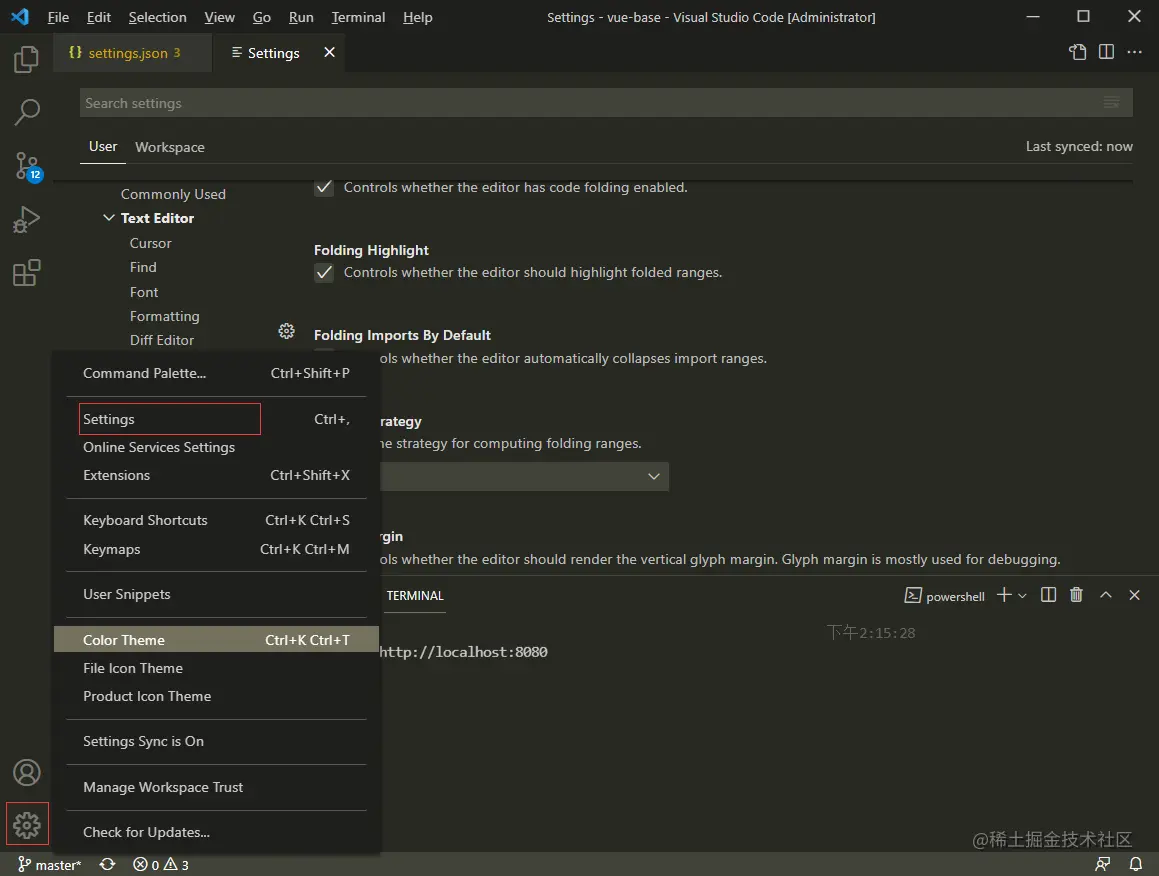Click http://localhost:8080 link in terminal
1159x876 pixels.
[x=463, y=652]
